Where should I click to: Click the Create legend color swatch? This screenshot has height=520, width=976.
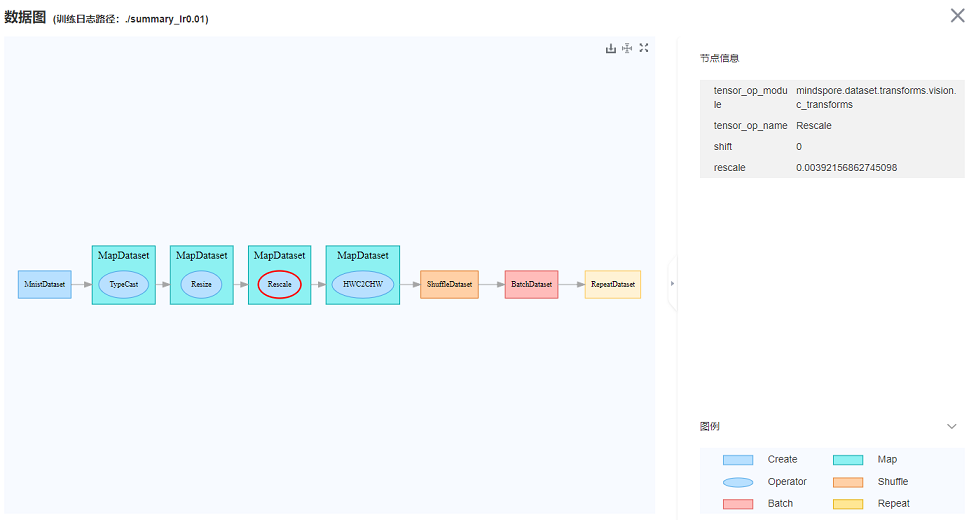click(738, 460)
